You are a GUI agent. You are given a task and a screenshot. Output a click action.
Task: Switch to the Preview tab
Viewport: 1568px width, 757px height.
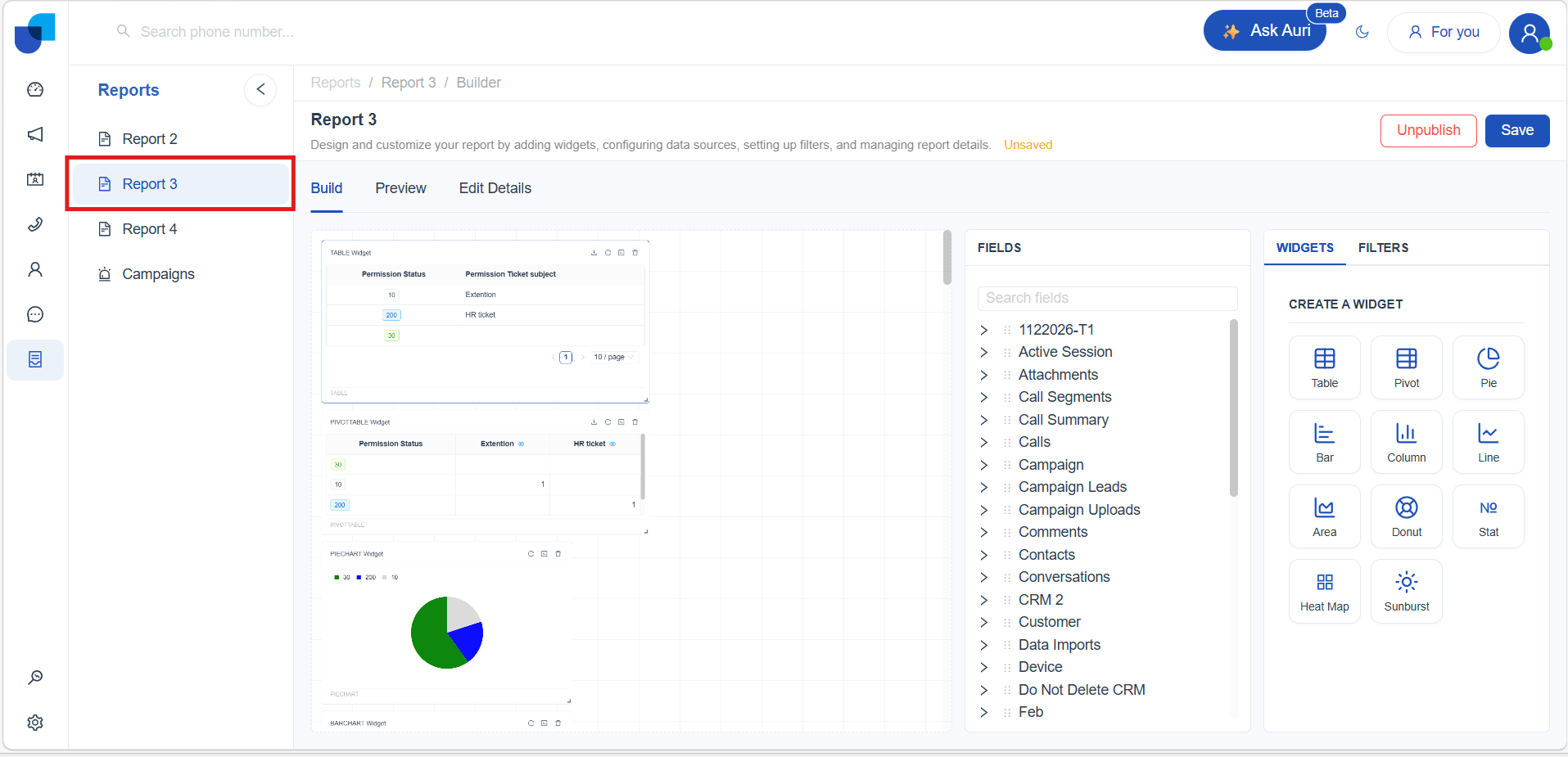400,188
